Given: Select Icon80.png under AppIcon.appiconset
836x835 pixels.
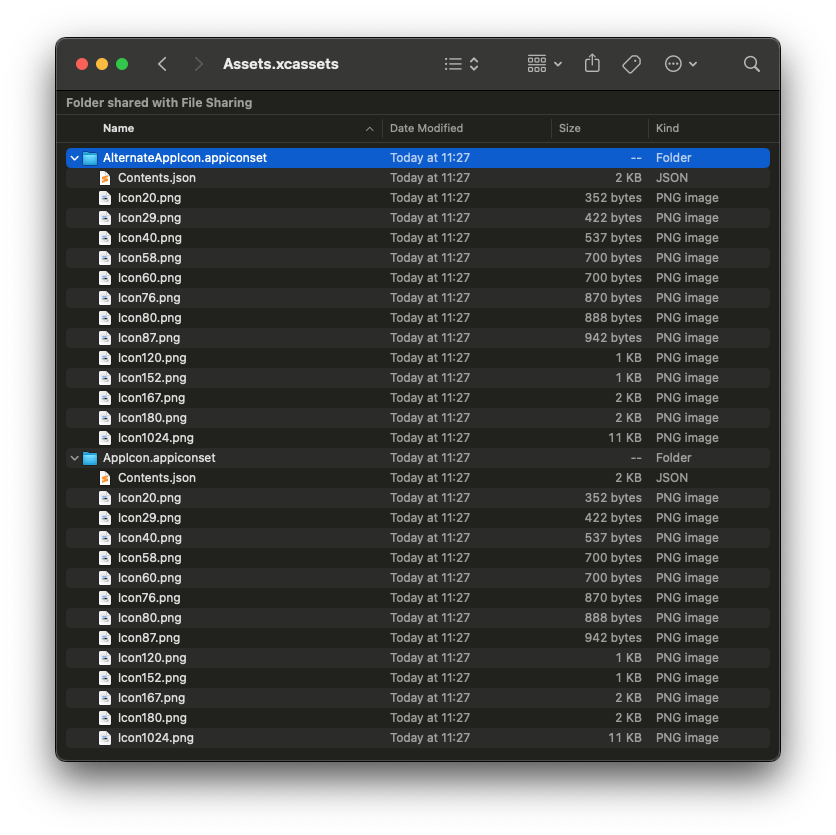Looking at the screenshot, I should click(418, 618).
